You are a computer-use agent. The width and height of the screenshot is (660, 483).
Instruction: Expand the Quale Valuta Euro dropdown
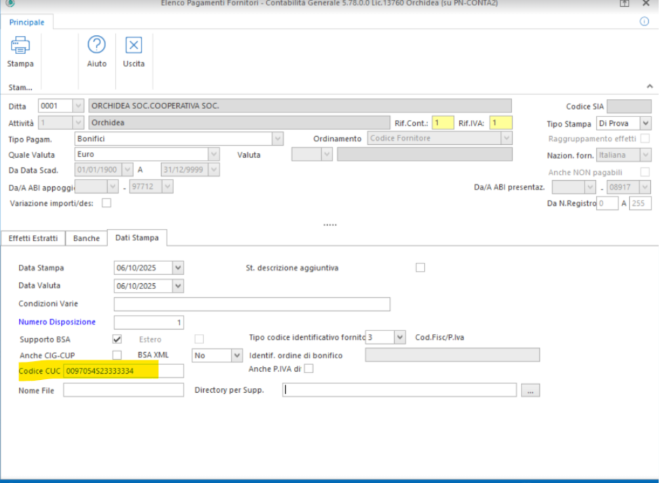[x=214, y=154]
